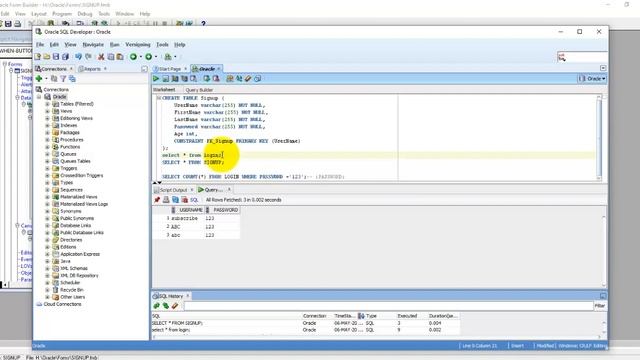
Task: Click the PASSWORD column header
Action: point(222,210)
